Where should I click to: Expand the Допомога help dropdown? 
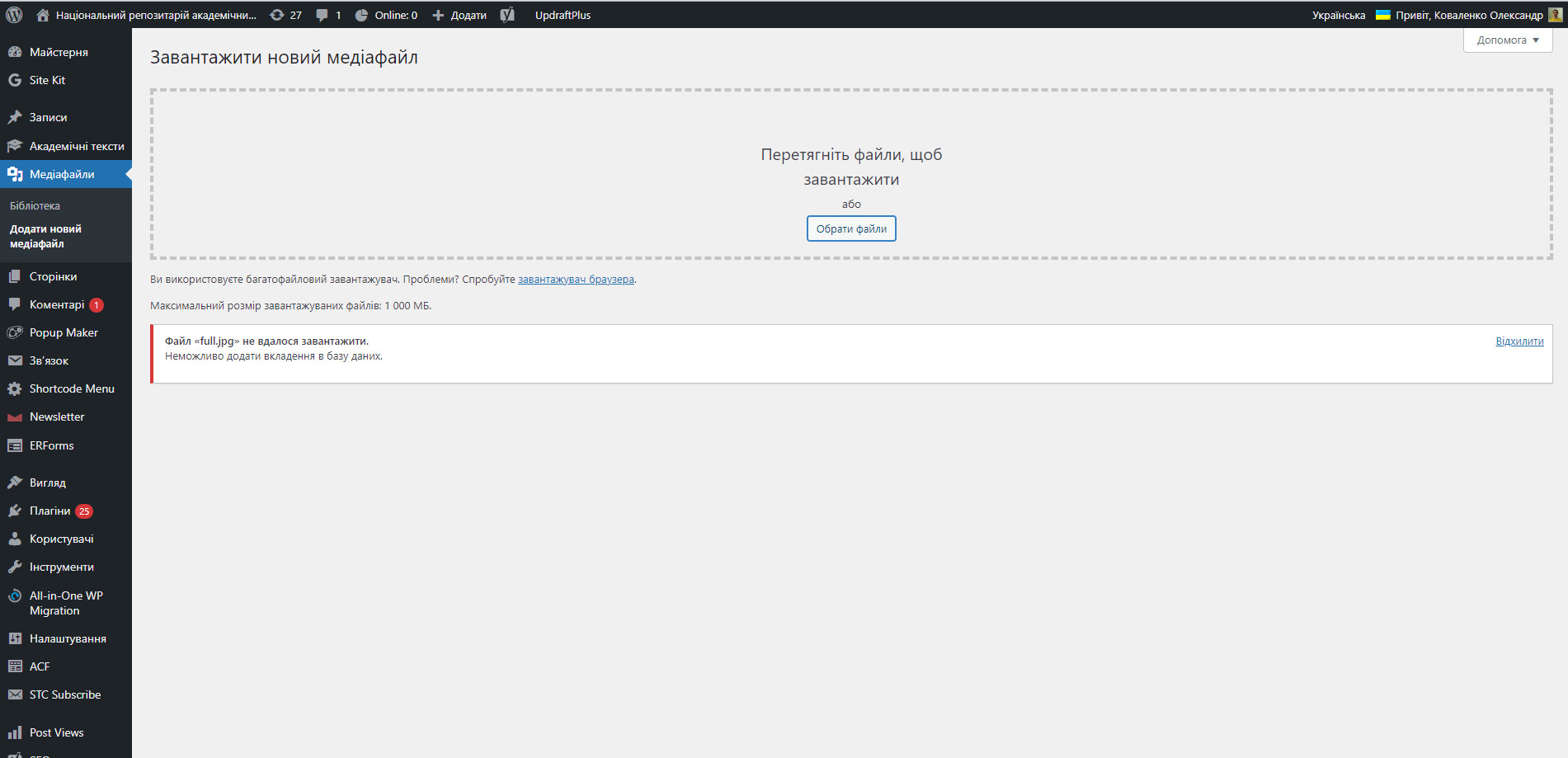[x=1507, y=40]
